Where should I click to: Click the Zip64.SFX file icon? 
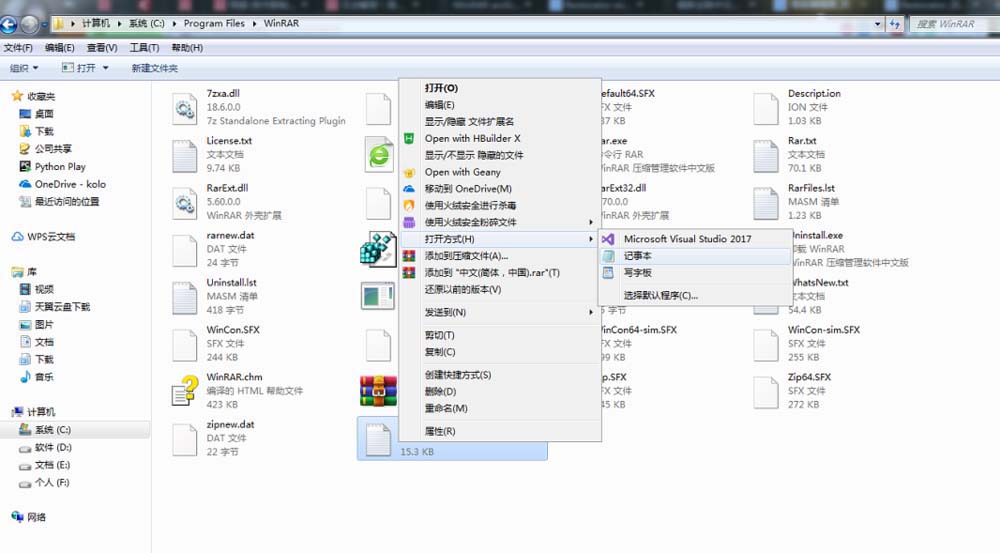pos(766,392)
